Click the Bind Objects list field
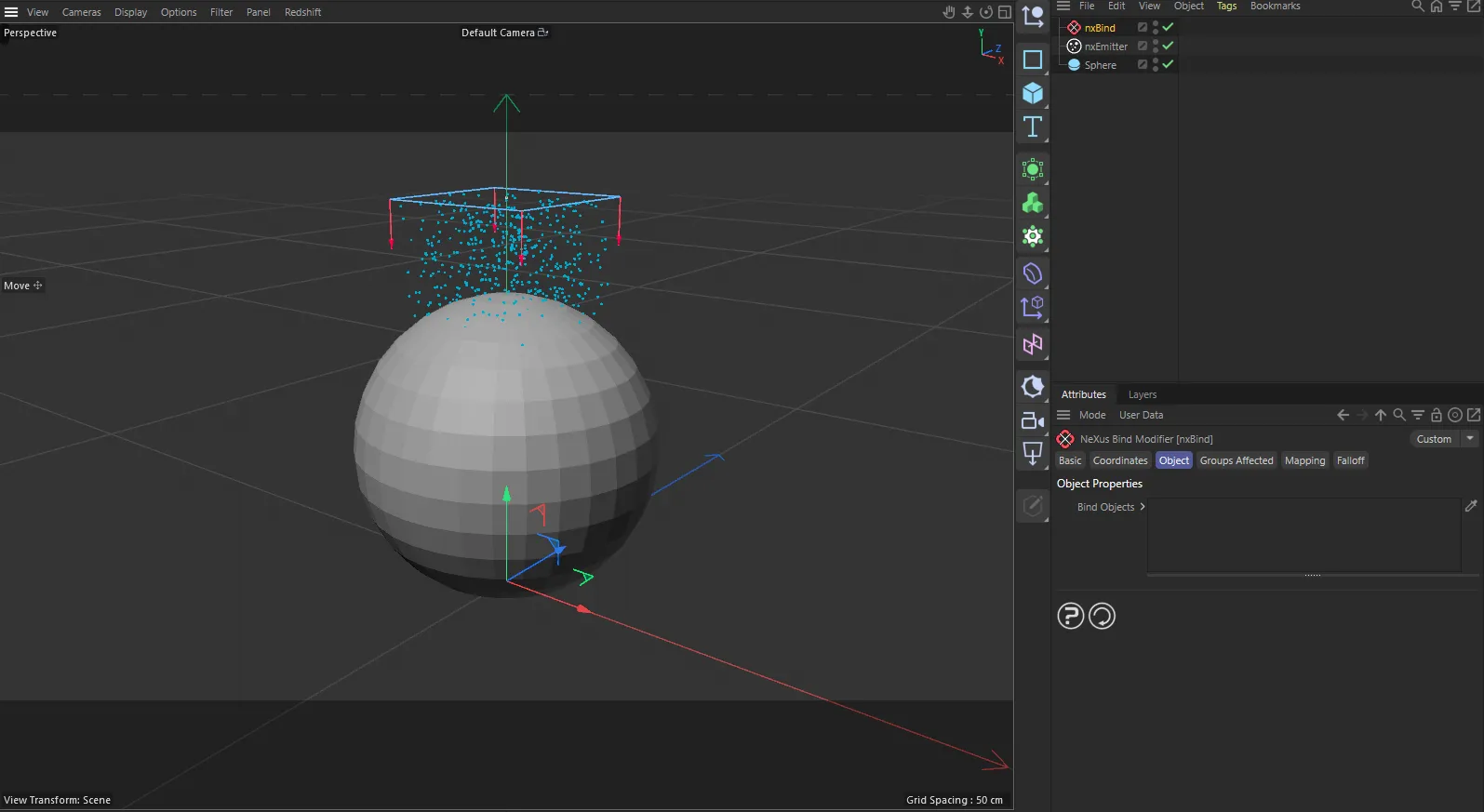This screenshot has height=812, width=1484. click(1304, 535)
